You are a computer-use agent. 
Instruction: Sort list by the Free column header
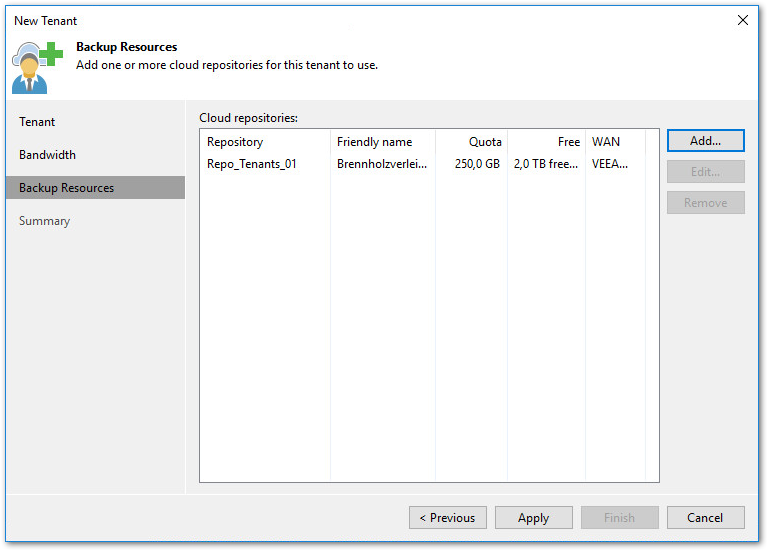click(568, 142)
